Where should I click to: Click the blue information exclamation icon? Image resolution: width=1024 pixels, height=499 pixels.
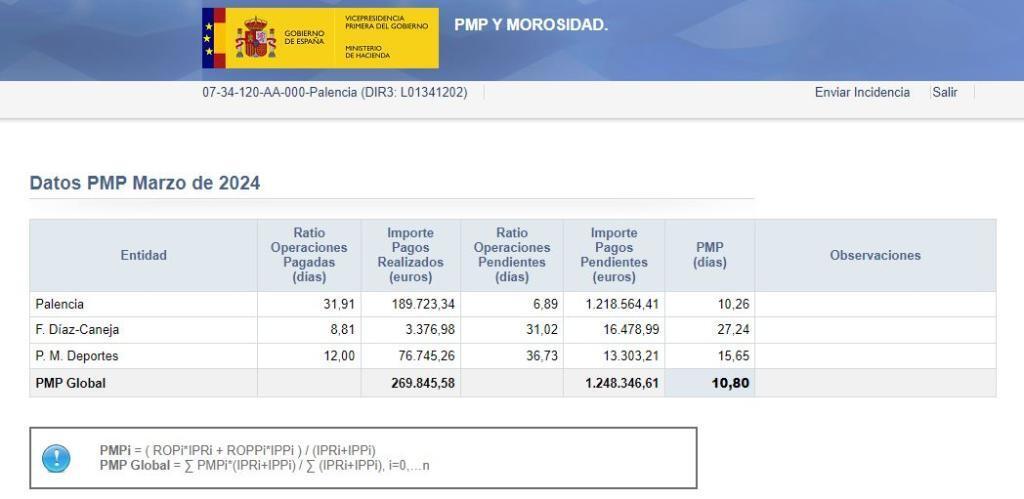coord(56,458)
